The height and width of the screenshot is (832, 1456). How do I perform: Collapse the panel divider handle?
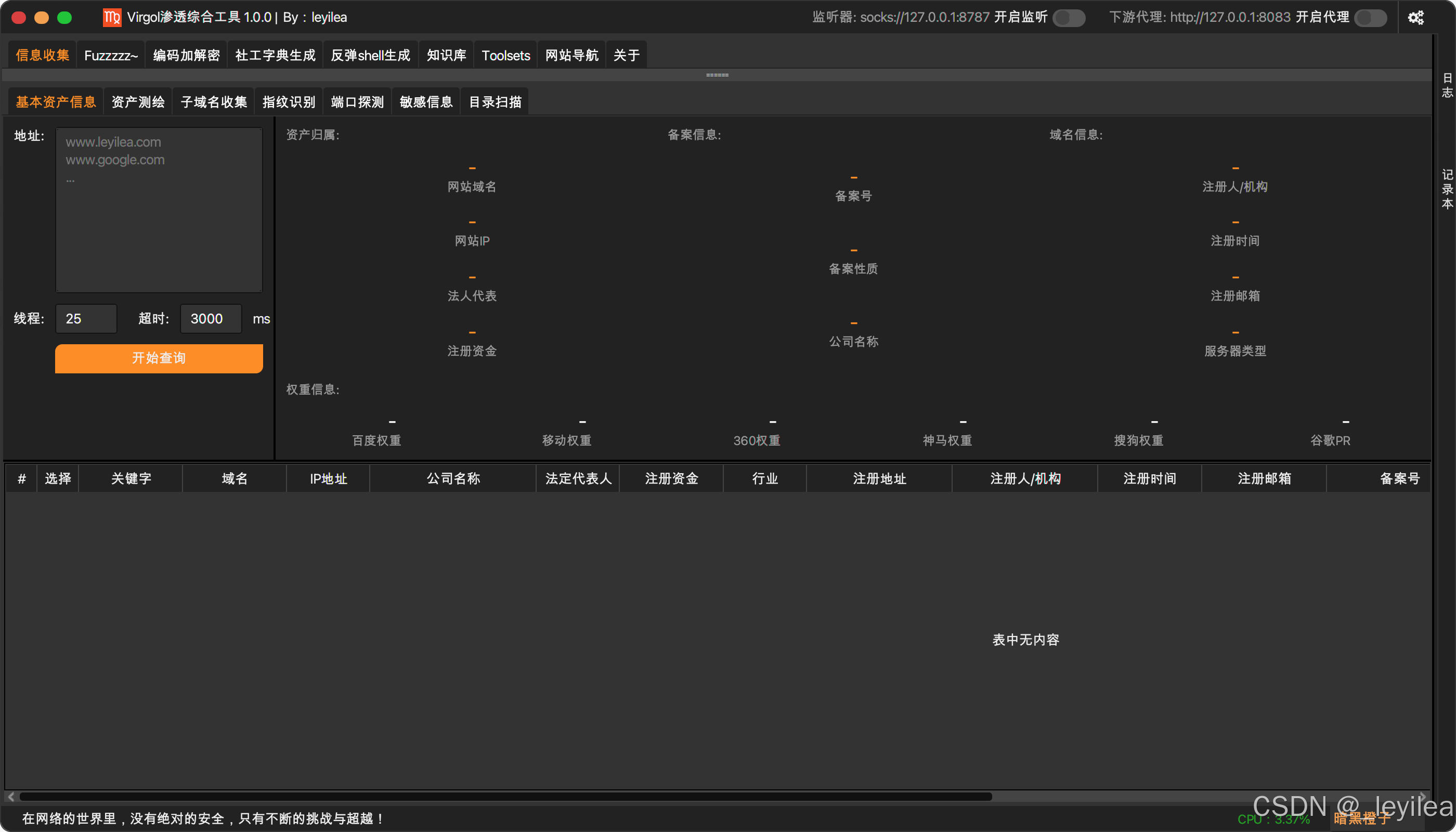pos(717,75)
